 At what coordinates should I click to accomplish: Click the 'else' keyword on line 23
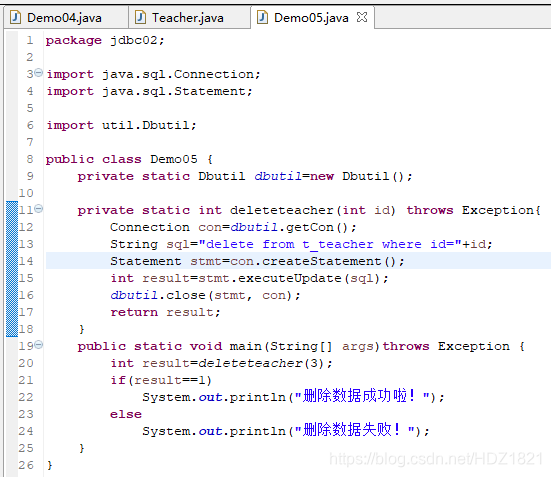(x=126, y=414)
